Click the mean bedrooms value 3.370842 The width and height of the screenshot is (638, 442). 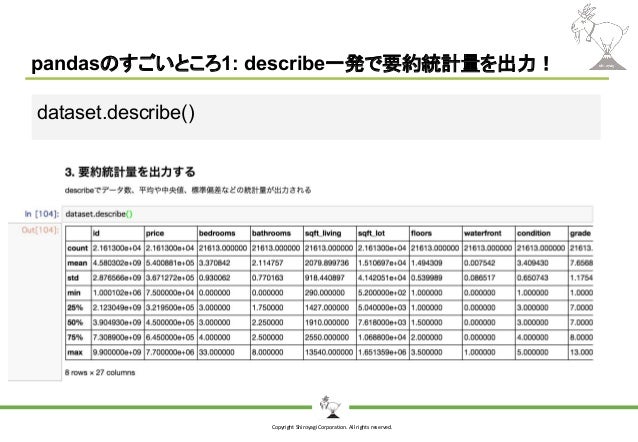click(x=214, y=263)
